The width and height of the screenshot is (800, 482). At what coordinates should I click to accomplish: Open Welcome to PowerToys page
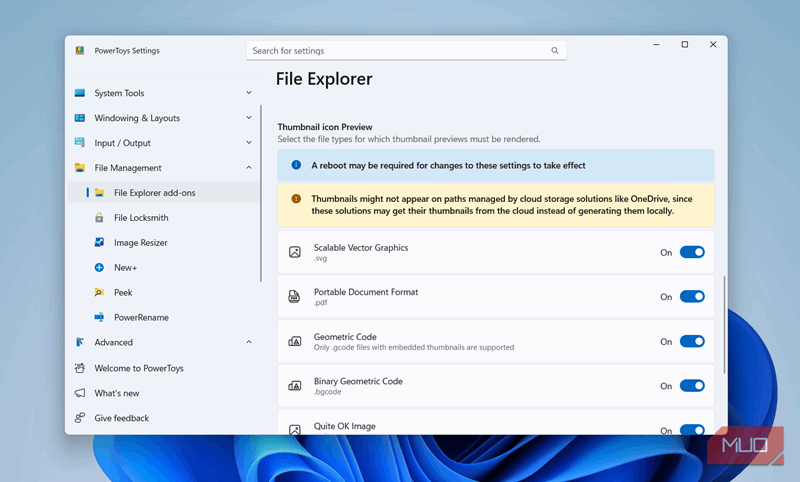(138, 368)
